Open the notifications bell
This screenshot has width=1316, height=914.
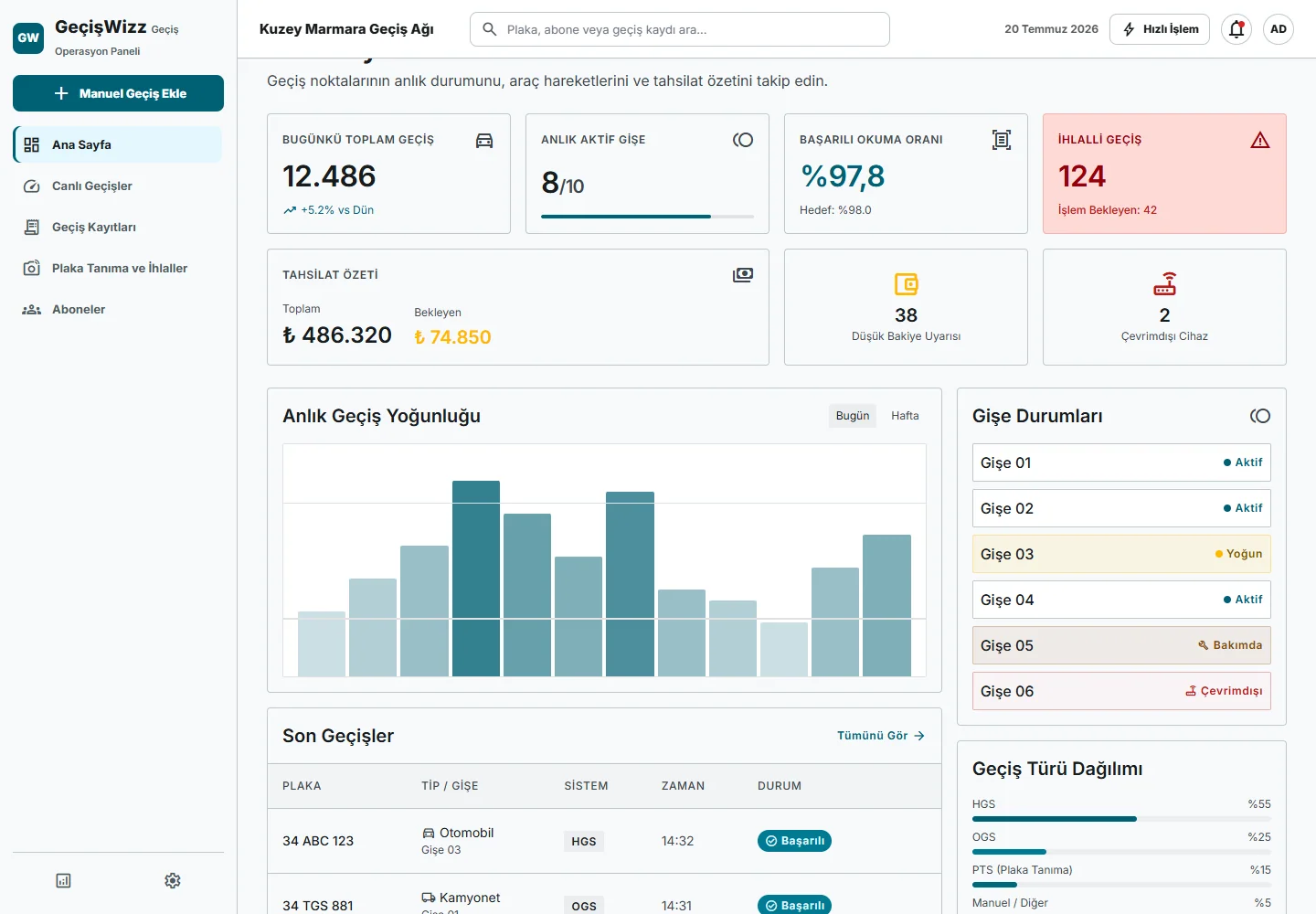click(x=1236, y=29)
